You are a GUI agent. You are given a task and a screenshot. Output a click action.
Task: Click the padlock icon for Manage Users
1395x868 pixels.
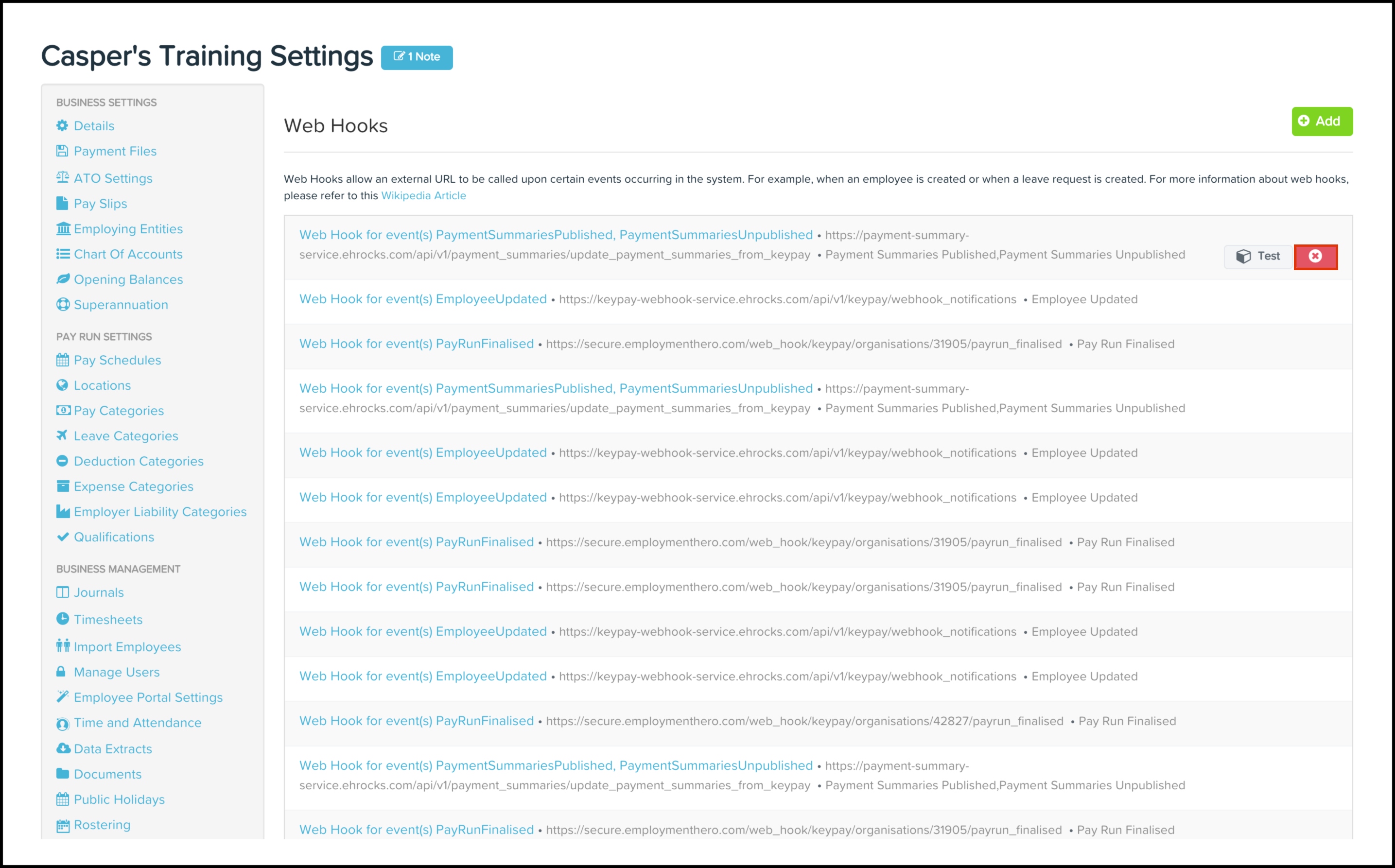coord(61,671)
